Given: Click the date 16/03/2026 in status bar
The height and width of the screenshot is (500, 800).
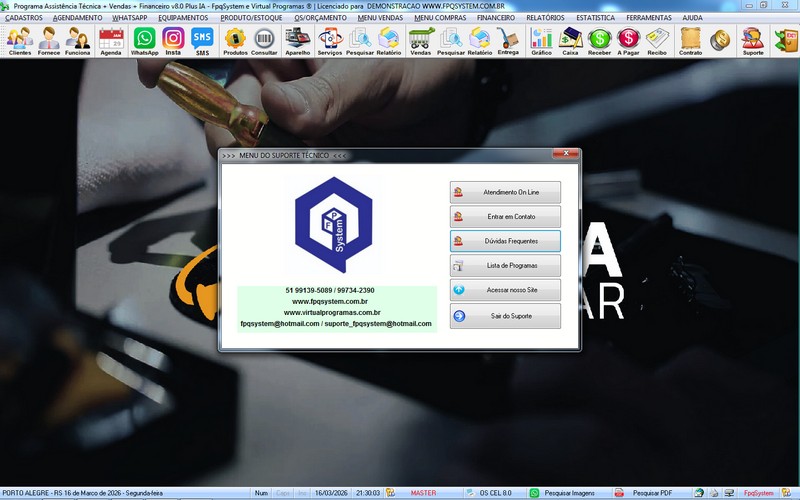Looking at the screenshot, I should click(331, 493).
